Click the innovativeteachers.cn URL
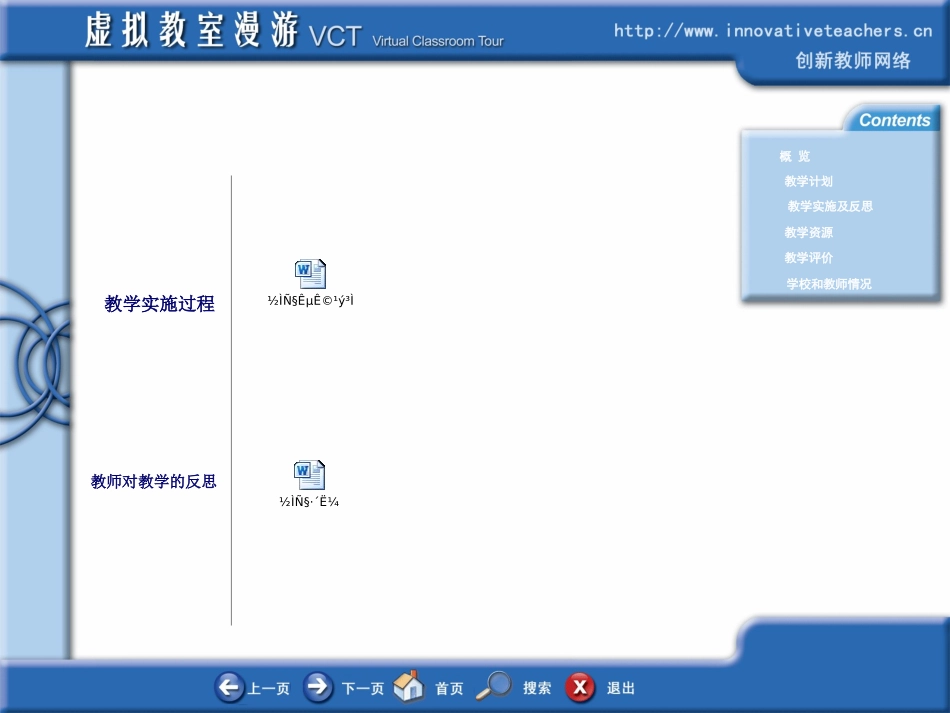 (x=772, y=31)
